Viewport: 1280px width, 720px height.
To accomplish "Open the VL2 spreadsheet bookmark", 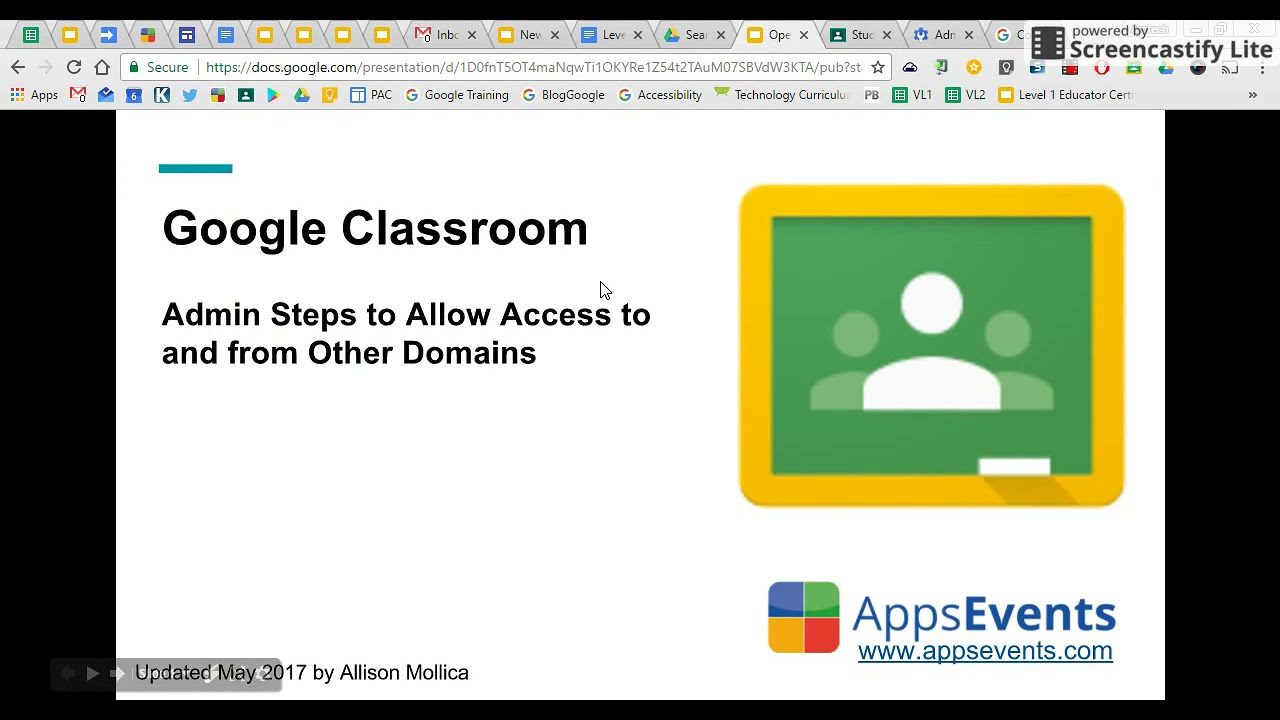I will click(x=966, y=95).
